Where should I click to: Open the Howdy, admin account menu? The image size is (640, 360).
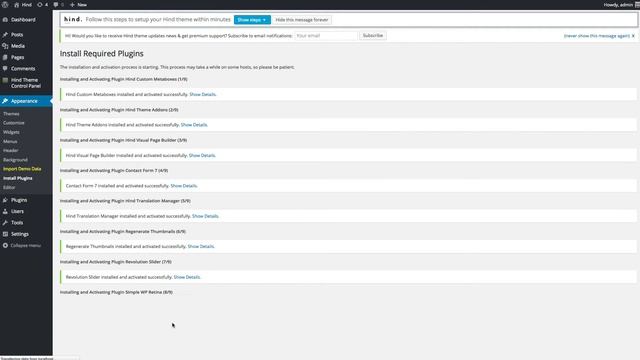coord(621,4)
